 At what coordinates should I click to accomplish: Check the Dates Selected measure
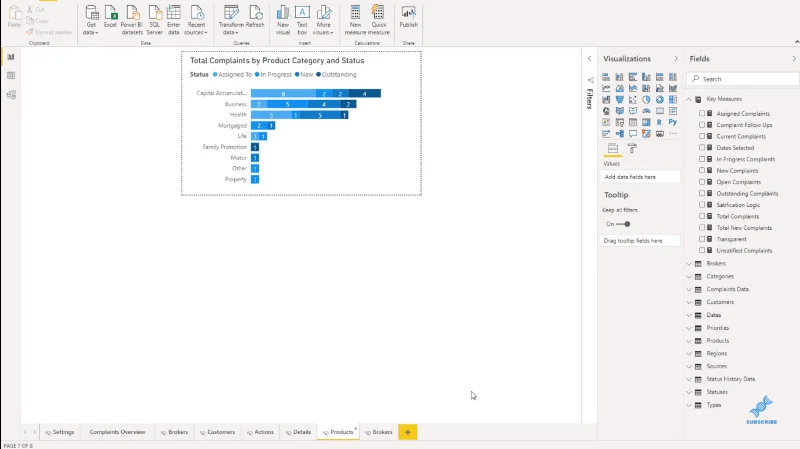coord(702,147)
